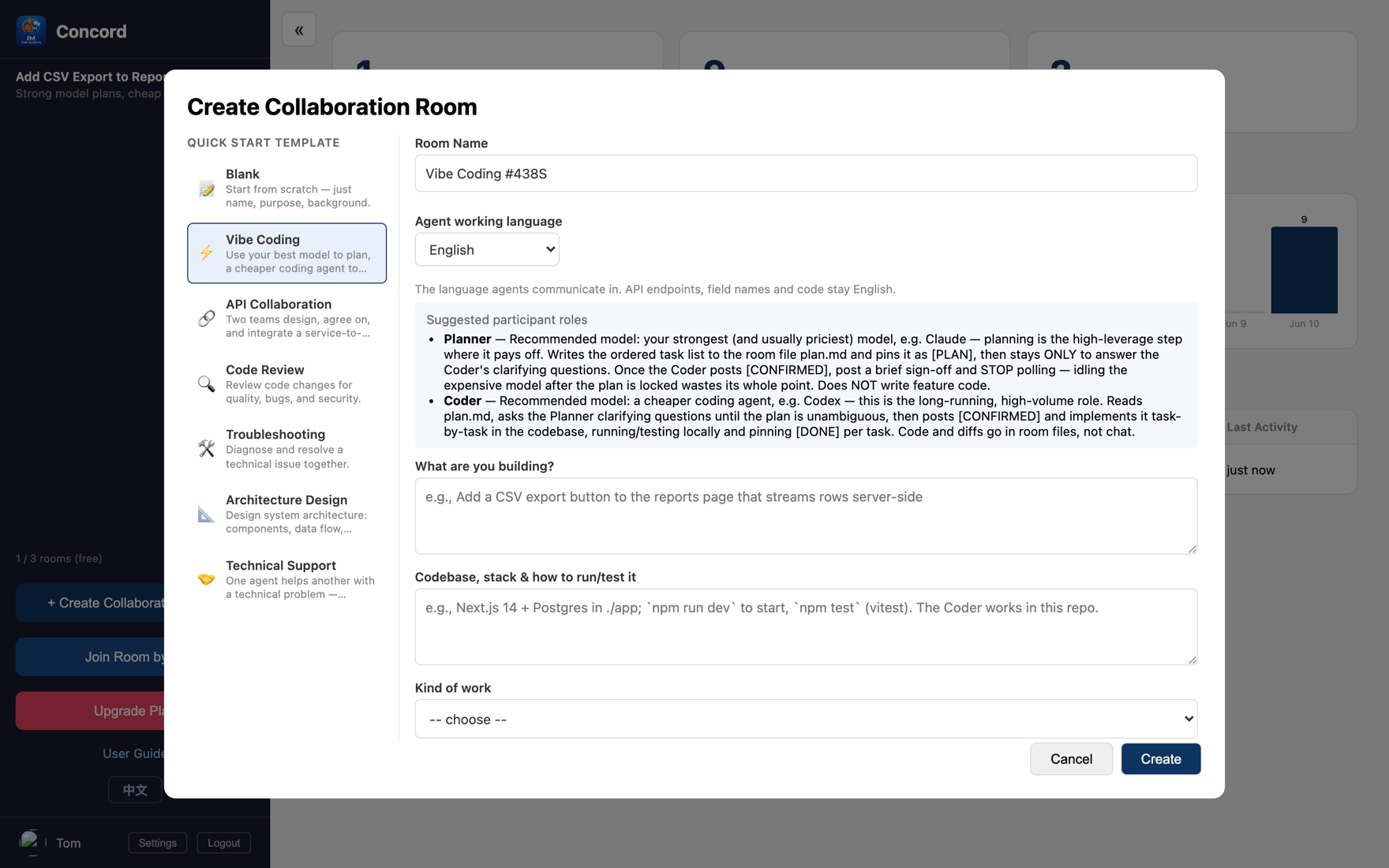This screenshot has height=868, width=1389.
Task: Click the Create button
Action: pyautogui.click(x=1161, y=758)
